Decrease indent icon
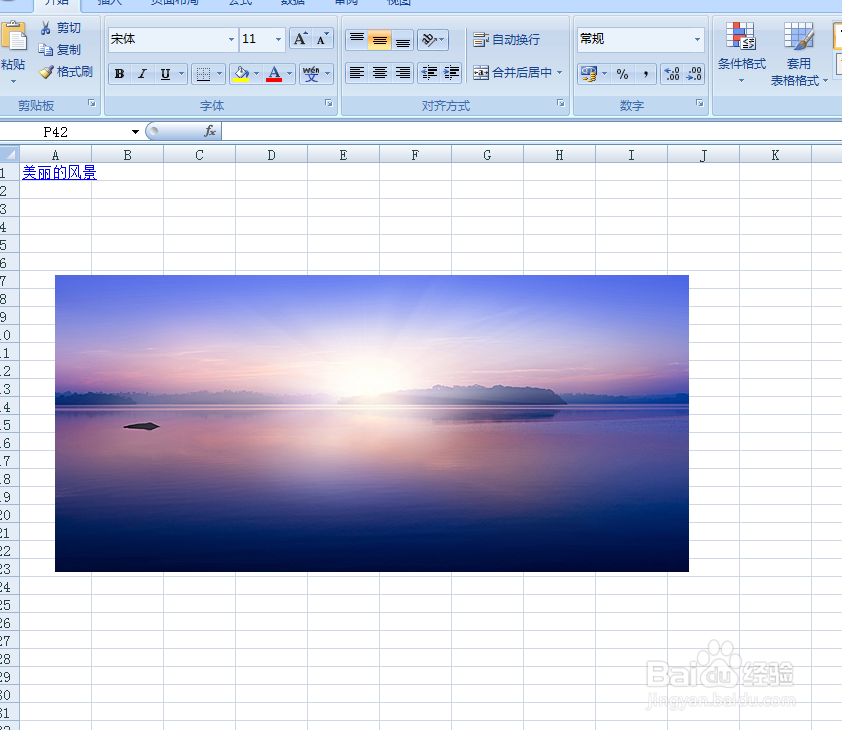This screenshot has height=730, width=842. 429,73
